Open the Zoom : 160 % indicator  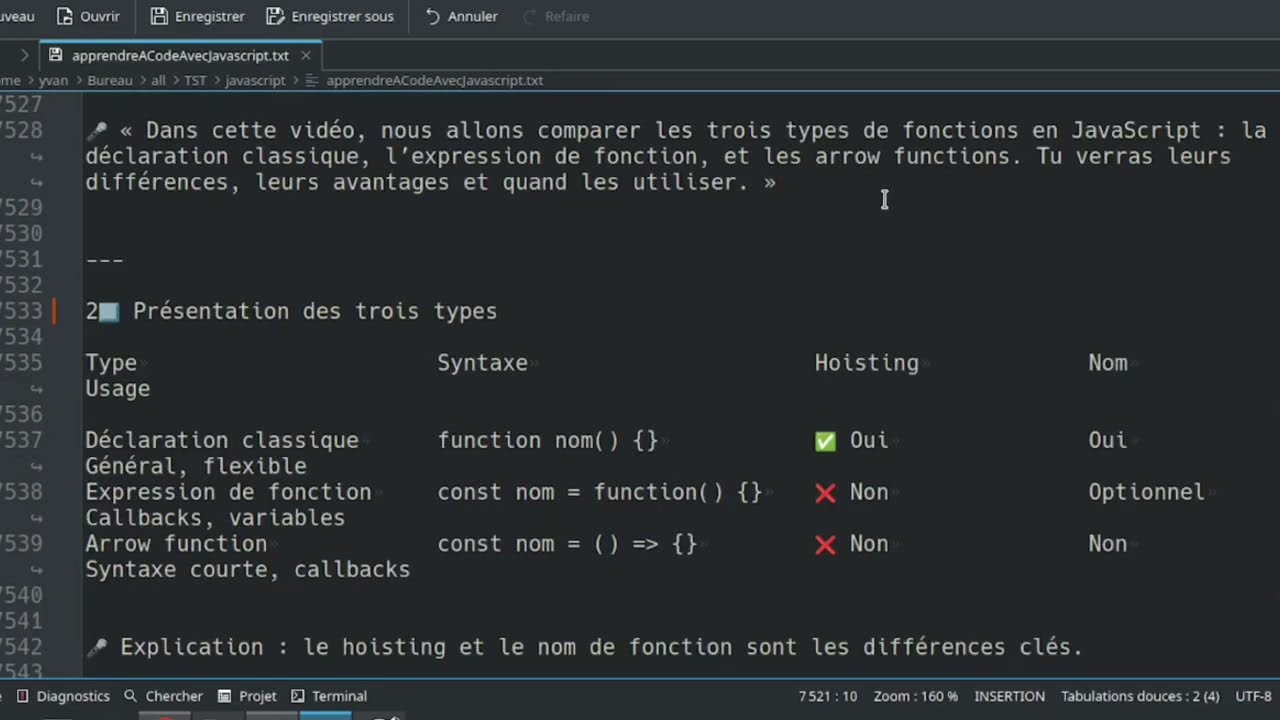click(915, 696)
